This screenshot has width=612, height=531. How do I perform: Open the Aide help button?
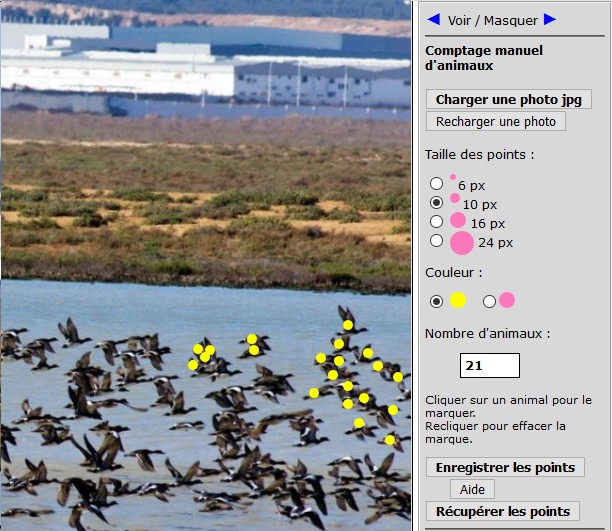pyautogui.click(x=472, y=489)
